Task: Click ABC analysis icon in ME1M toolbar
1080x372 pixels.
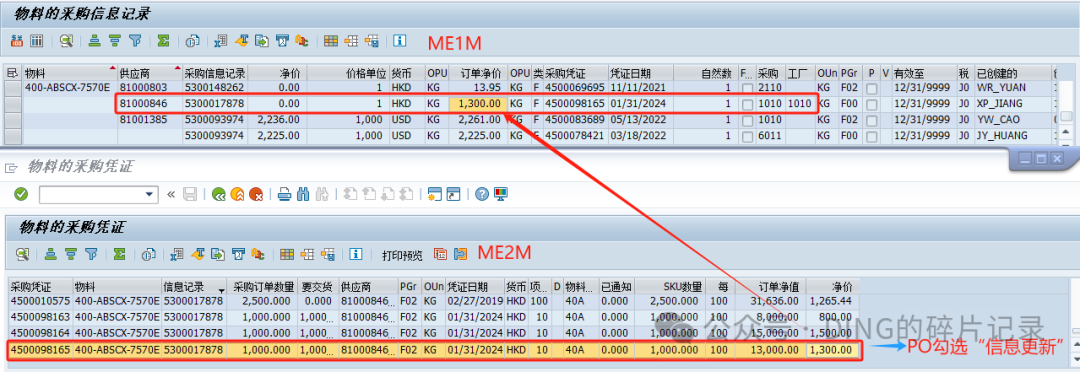Action: (301, 41)
